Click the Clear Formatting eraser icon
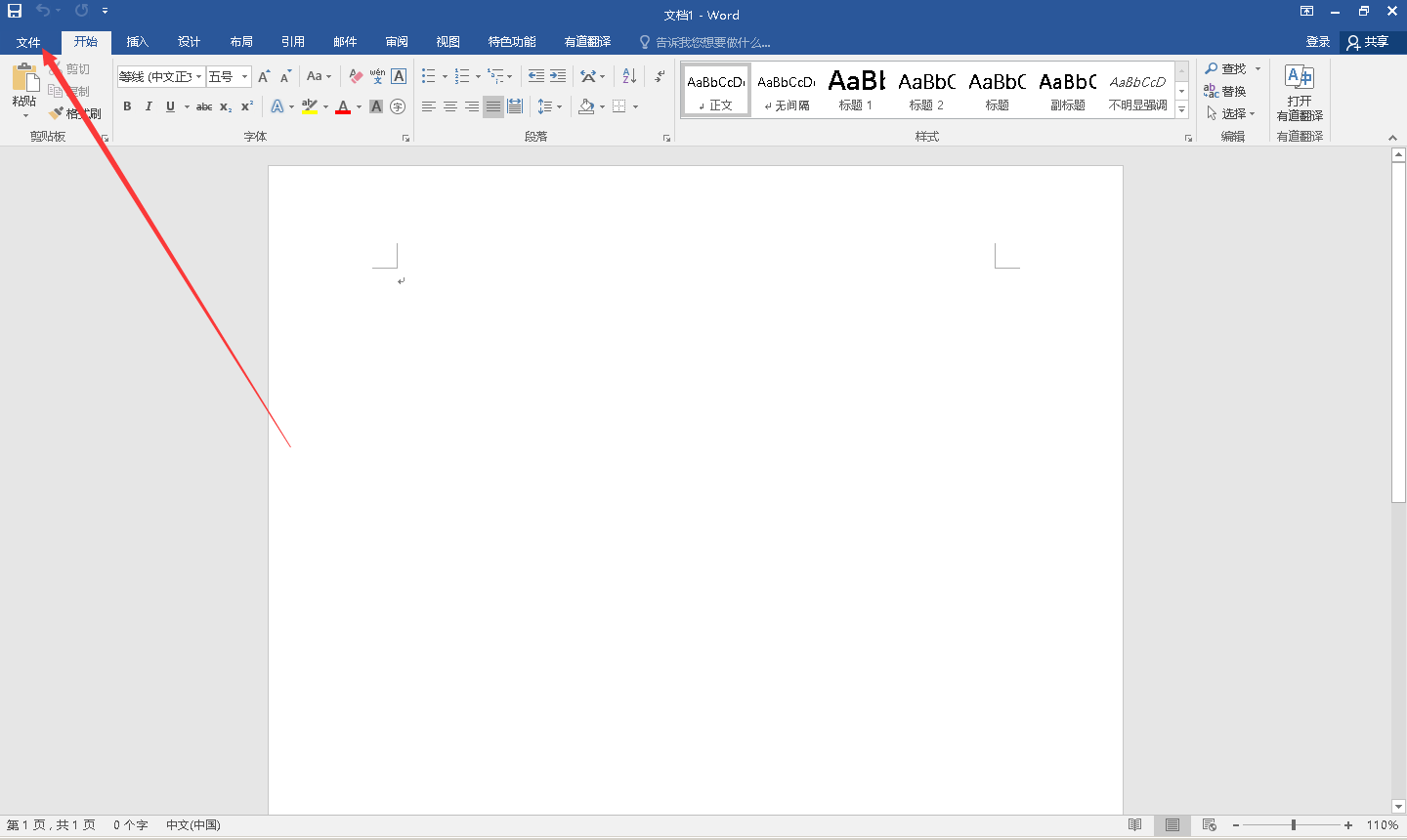The height and width of the screenshot is (840, 1407). point(356,76)
